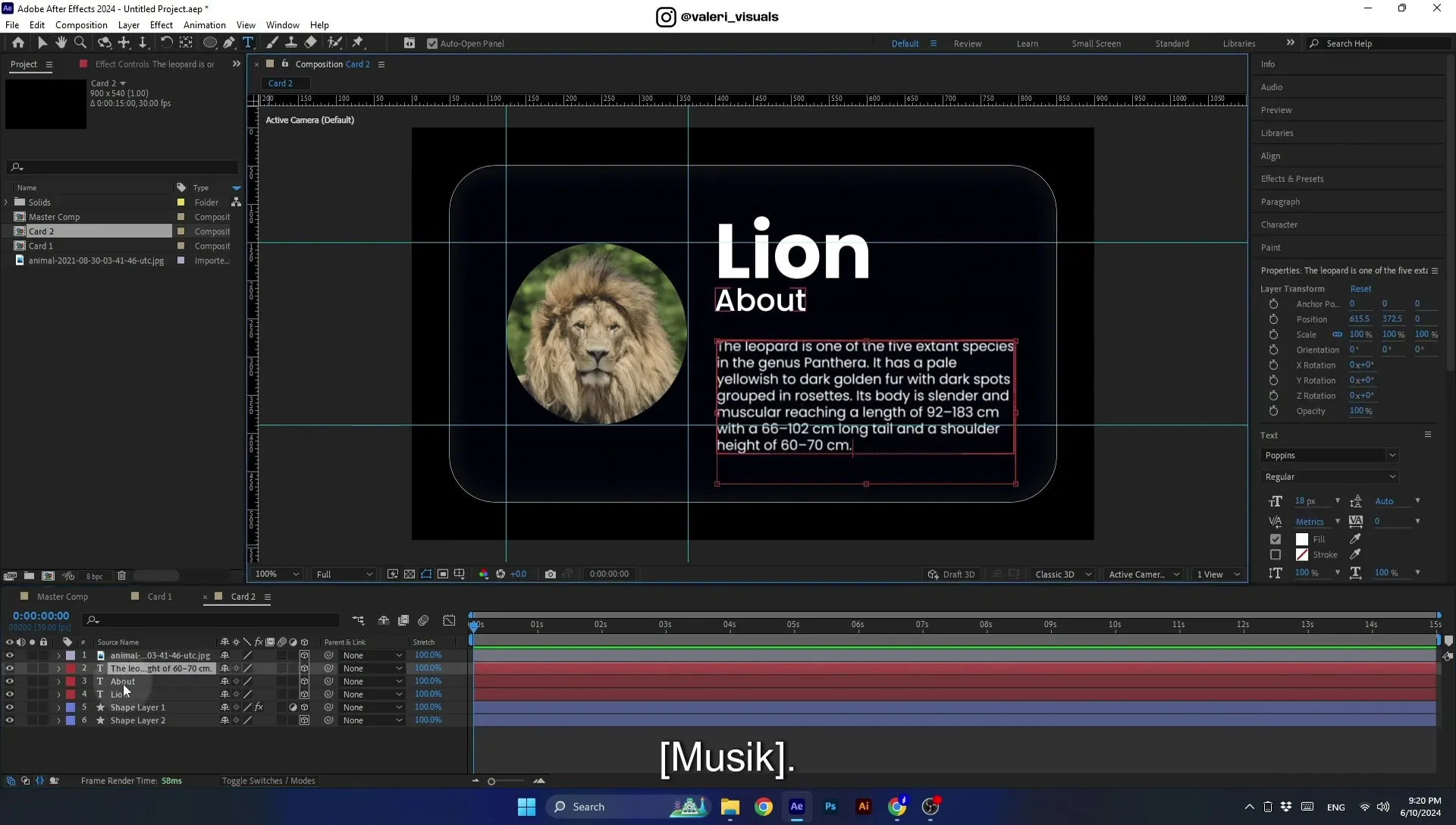
Task: Hide the animal jpg layer eye
Action: [x=9, y=656]
